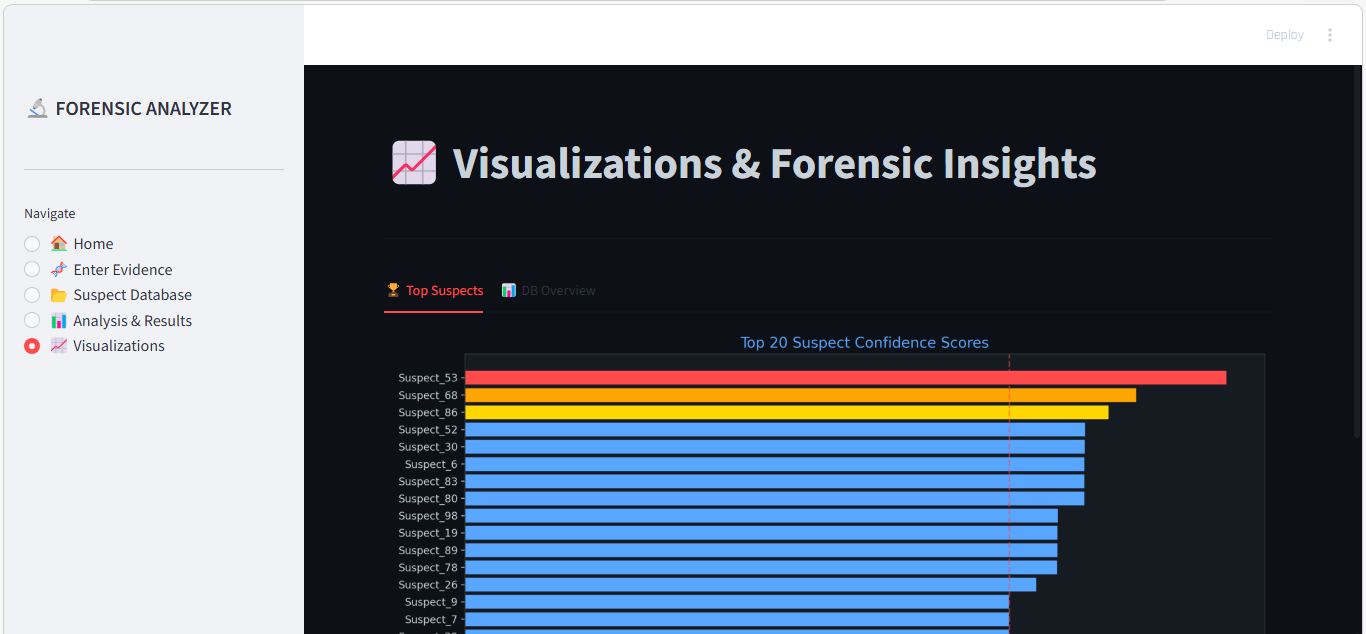This screenshot has height=634, width=1366.
Task: Click the Suspect_26 axis label
Action: pos(428,585)
